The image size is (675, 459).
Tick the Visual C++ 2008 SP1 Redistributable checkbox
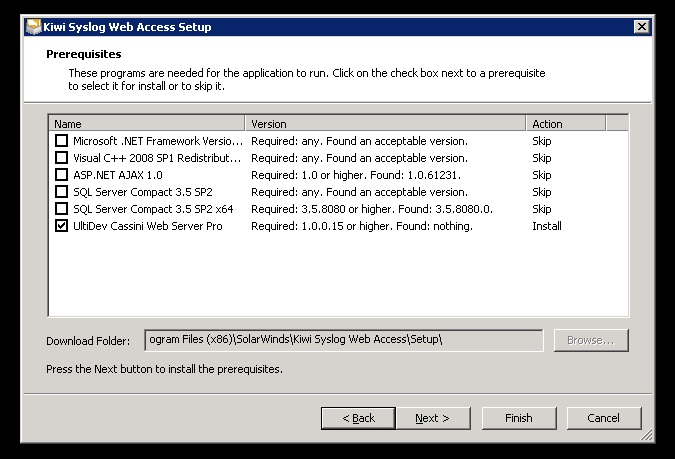pyautogui.click(x=62, y=158)
